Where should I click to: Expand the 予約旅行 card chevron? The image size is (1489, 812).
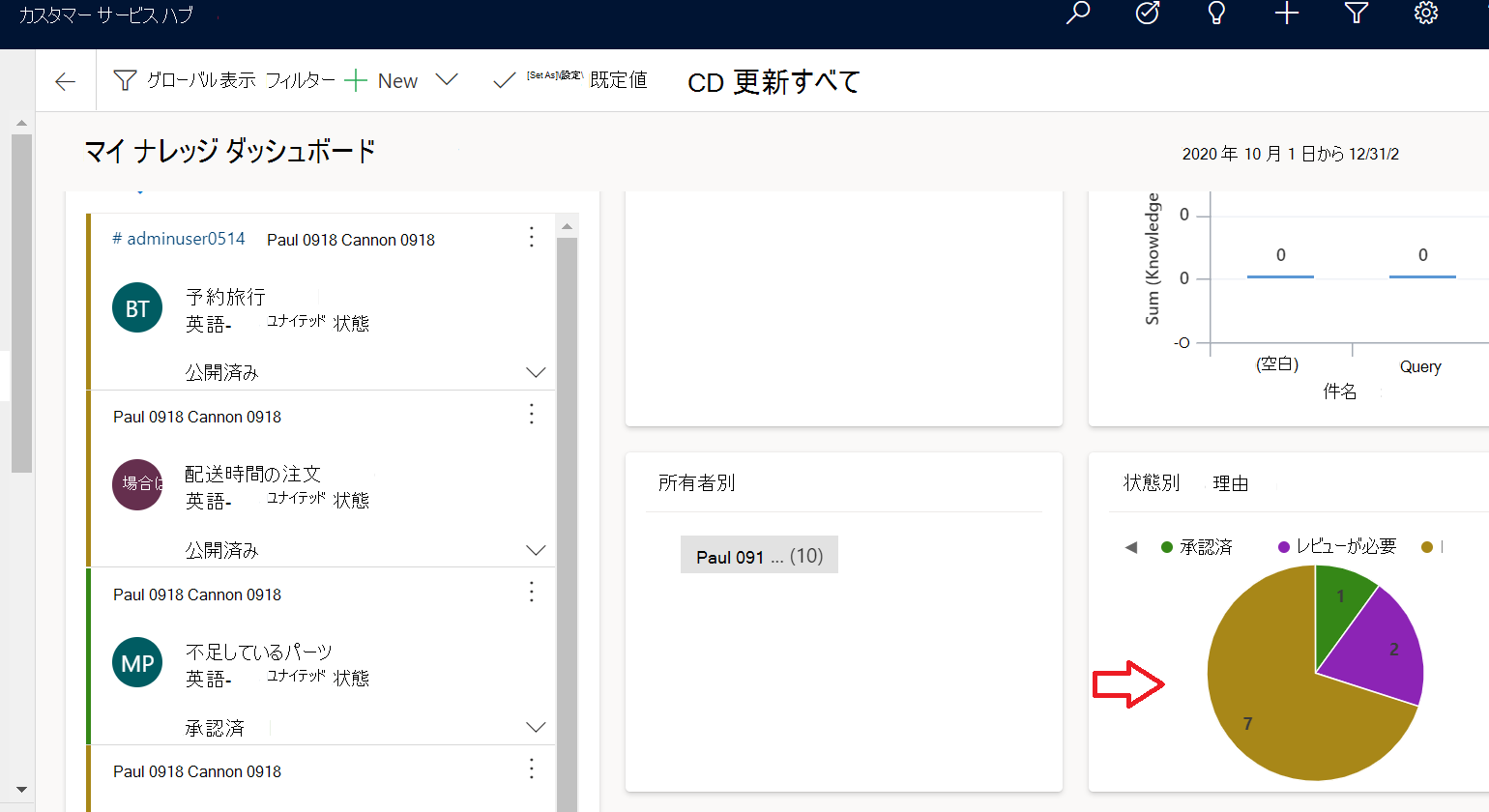tap(536, 372)
